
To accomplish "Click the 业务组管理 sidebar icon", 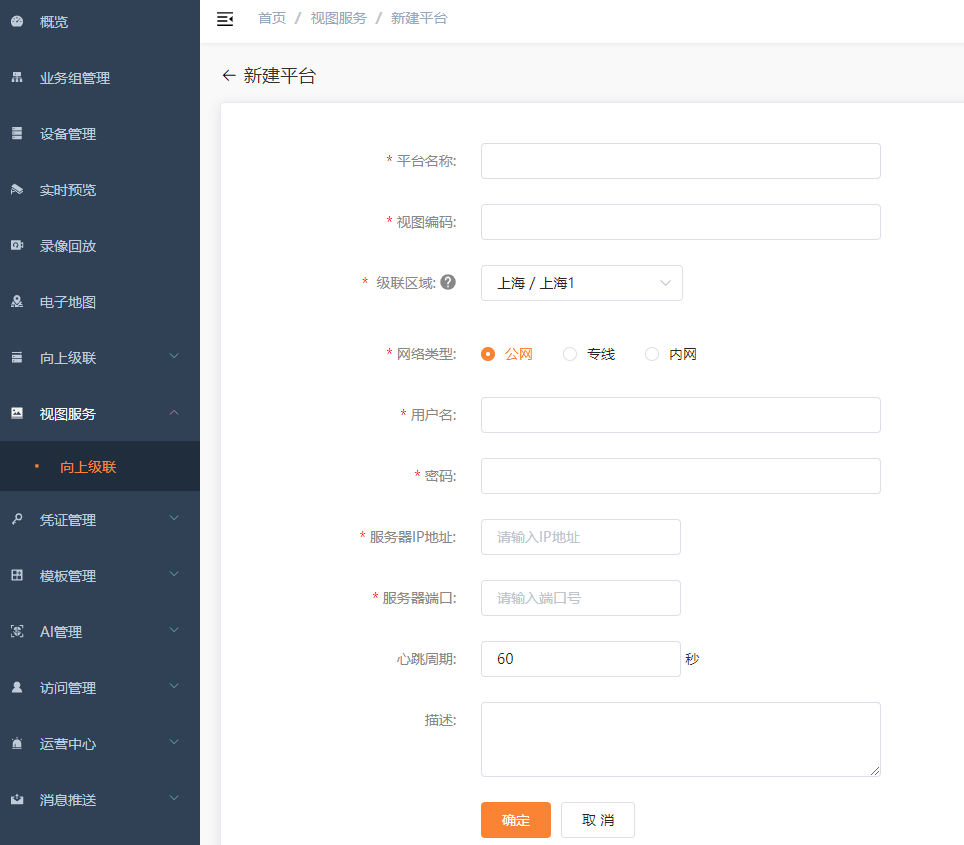I will tap(17, 77).
